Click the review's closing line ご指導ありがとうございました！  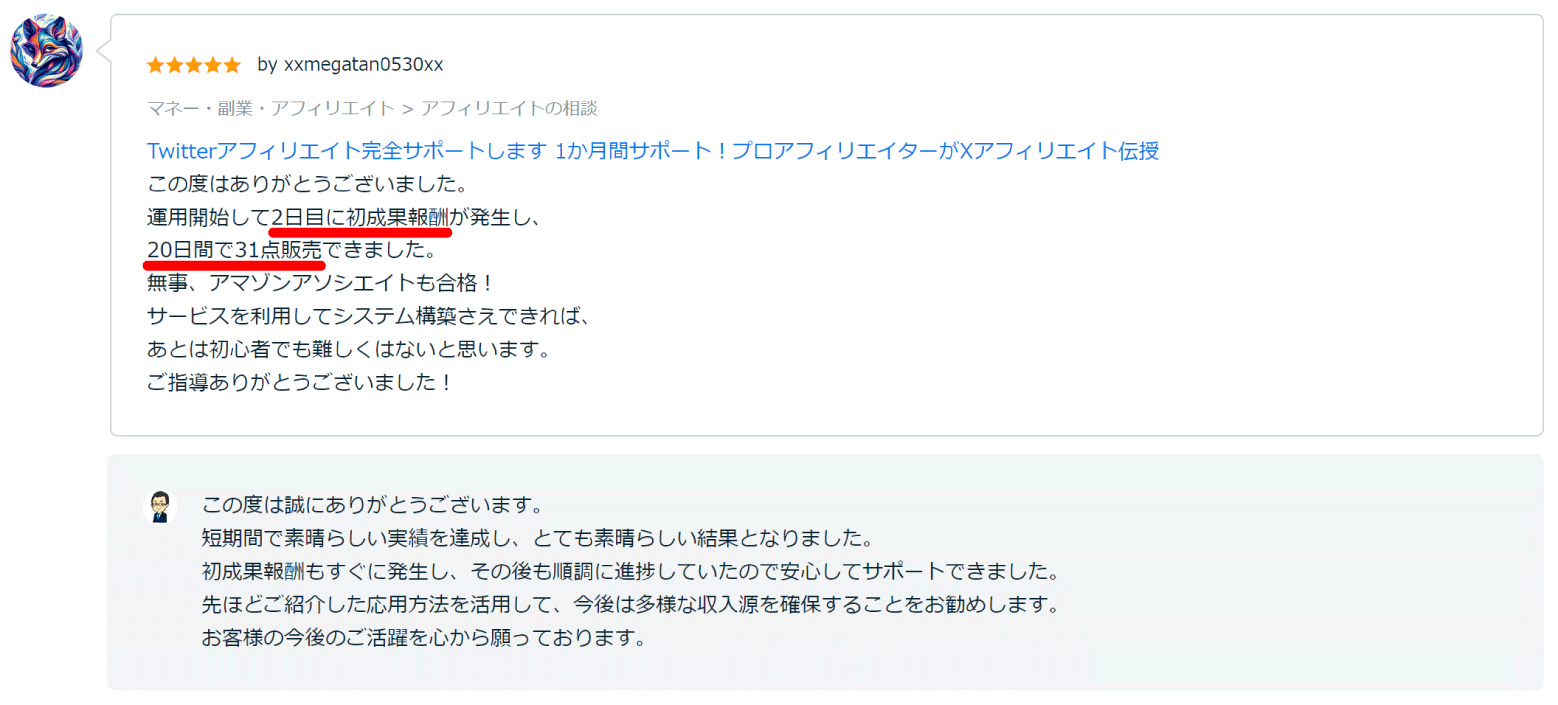[300, 382]
